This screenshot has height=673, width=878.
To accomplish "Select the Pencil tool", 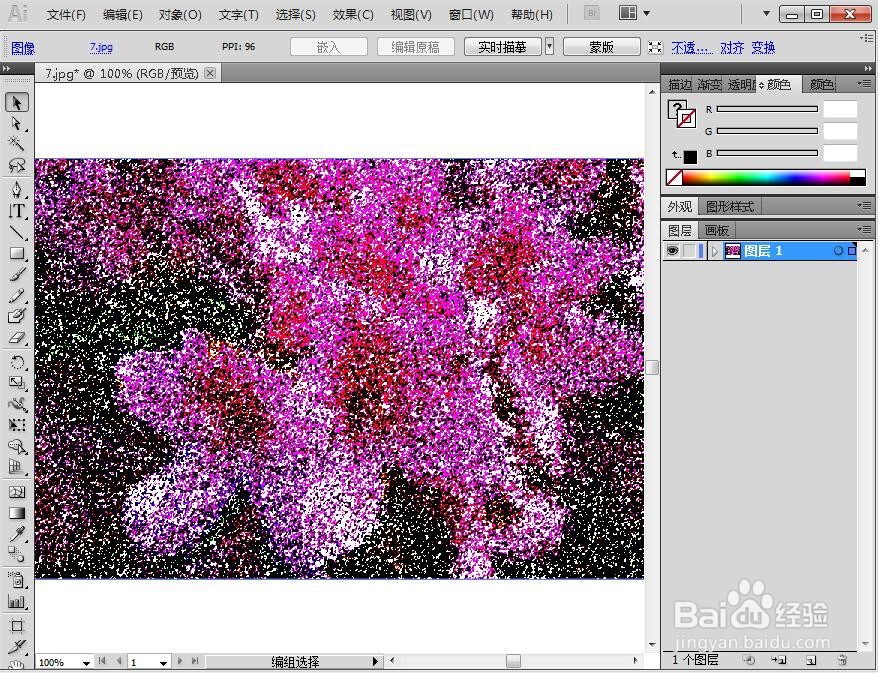I will pos(17,295).
